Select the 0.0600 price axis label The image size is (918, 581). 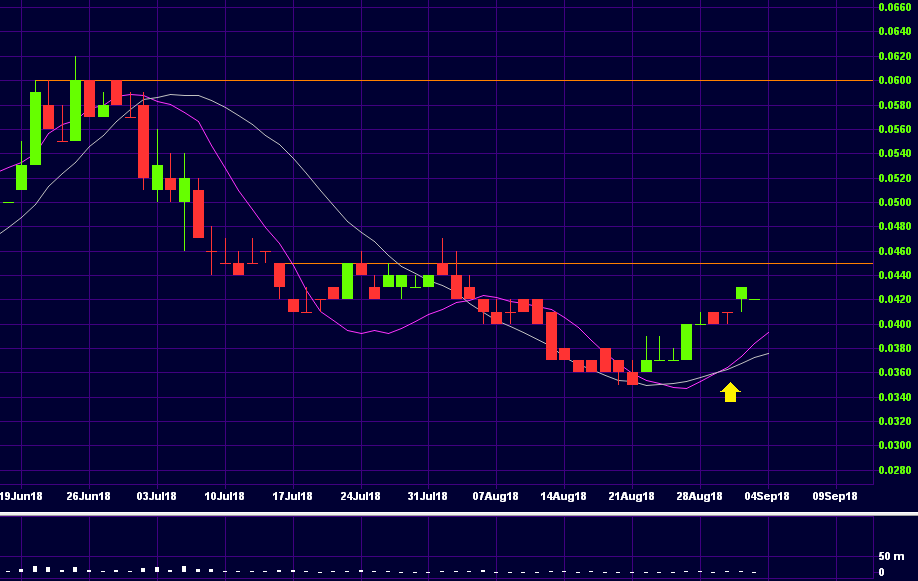895,80
